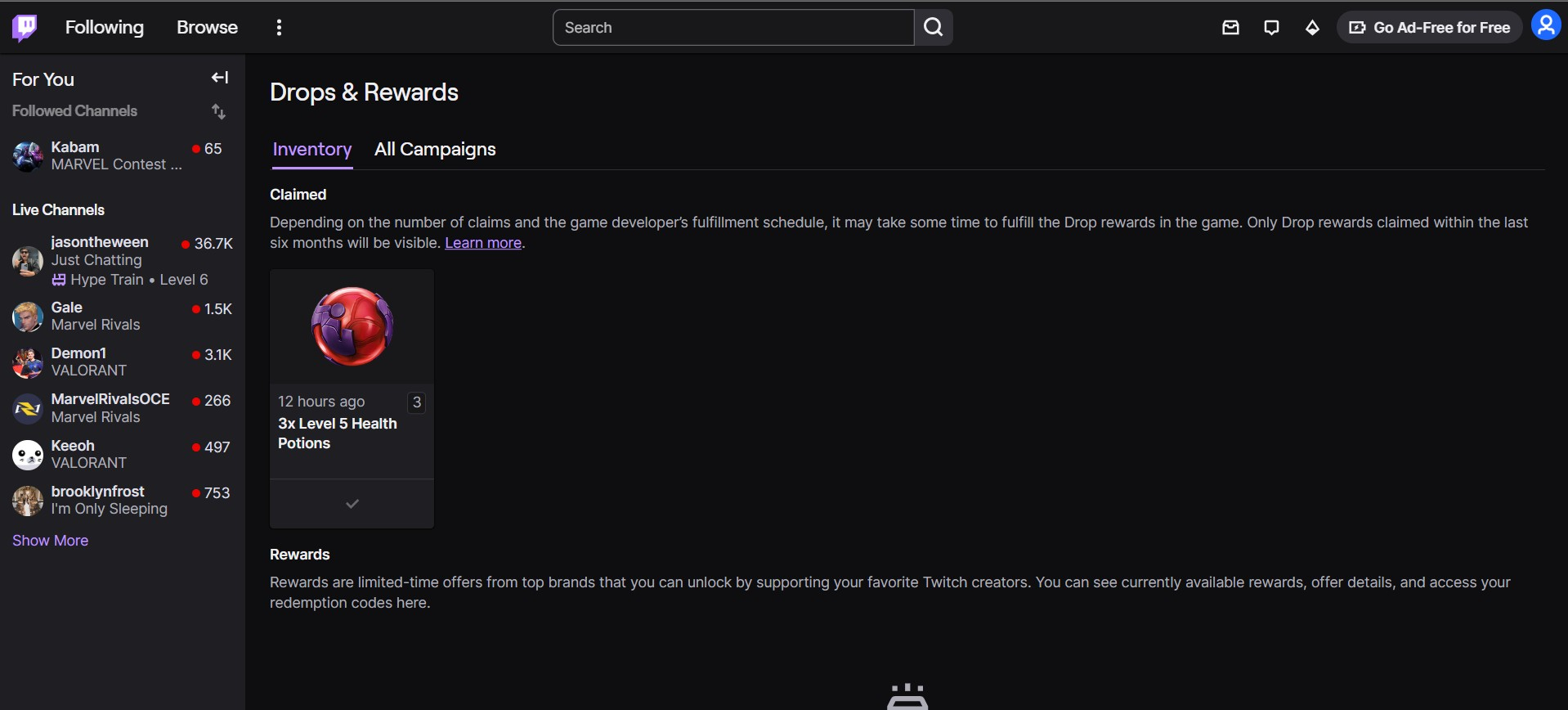
Task: Open jasontheween channel name
Action: coord(100,242)
